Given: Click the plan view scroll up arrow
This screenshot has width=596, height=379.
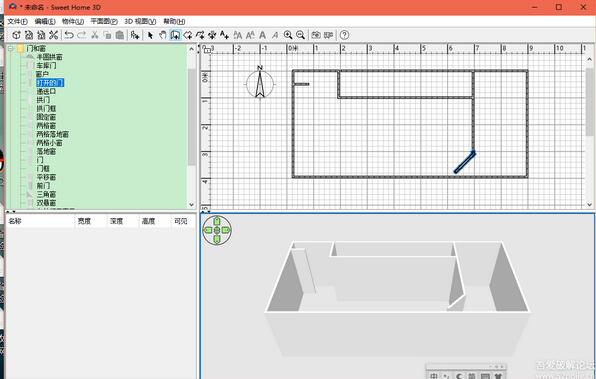Looking at the screenshot, I should pyautogui.click(x=590, y=59).
